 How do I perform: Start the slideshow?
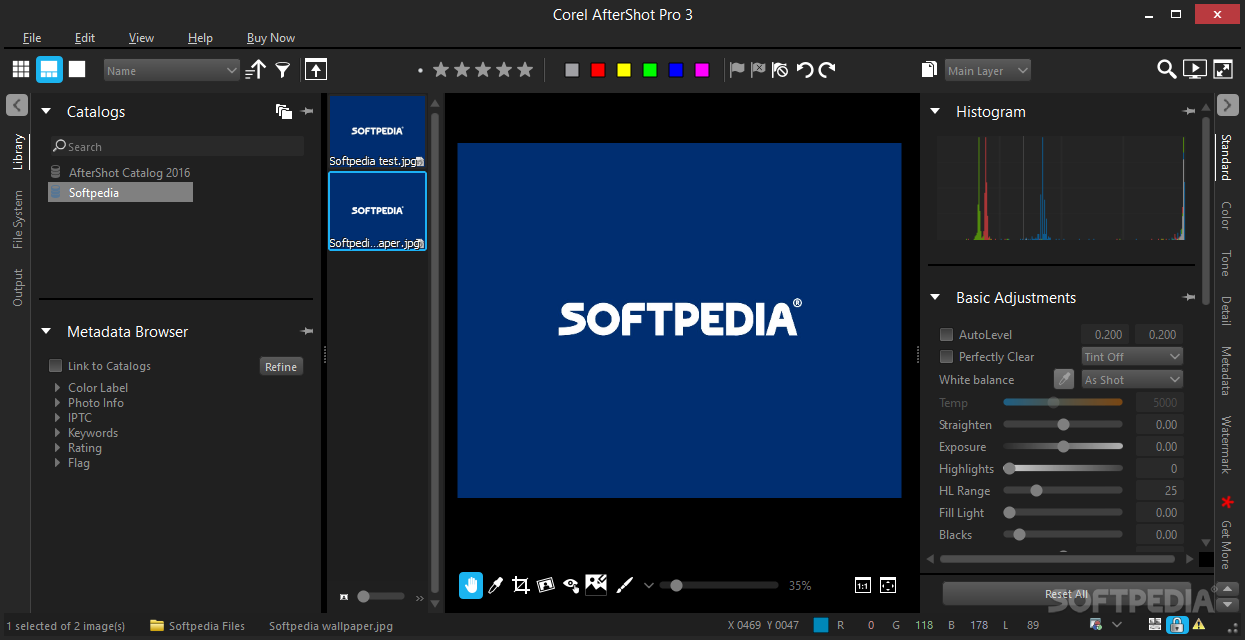point(1194,69)
